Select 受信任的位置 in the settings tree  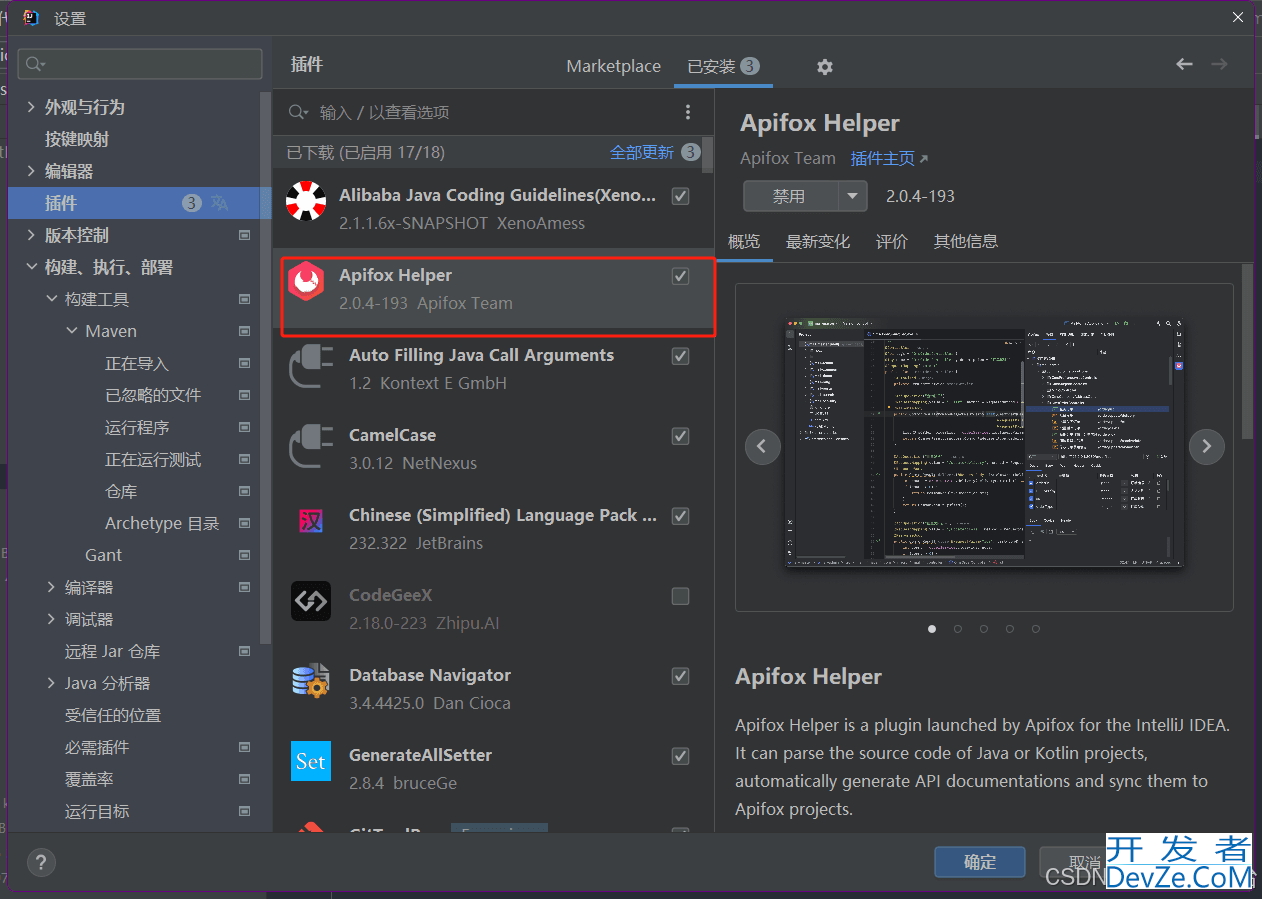coord(113,715)
